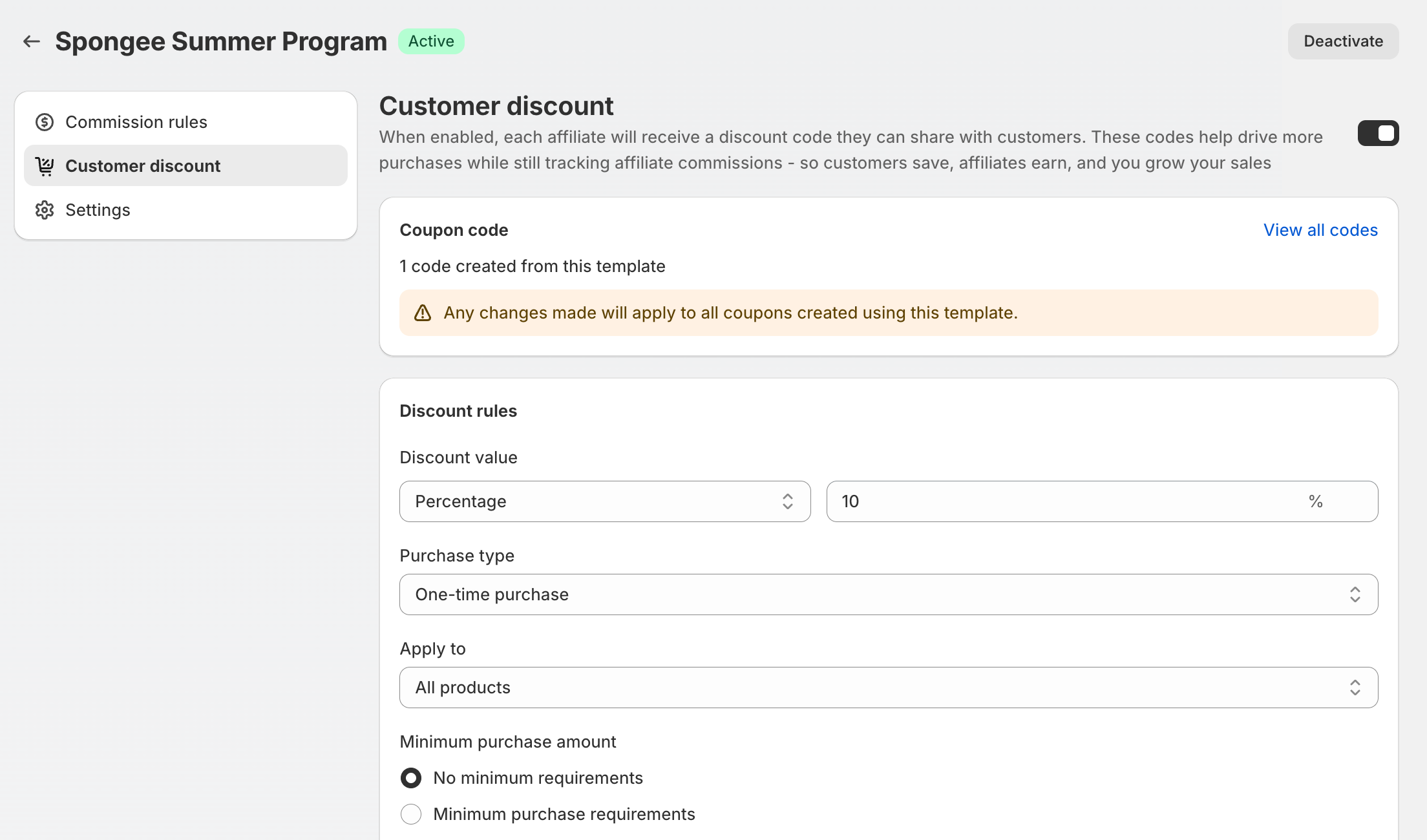
Task: Open the One-time purchase dropdown
Action: (888, 594)
